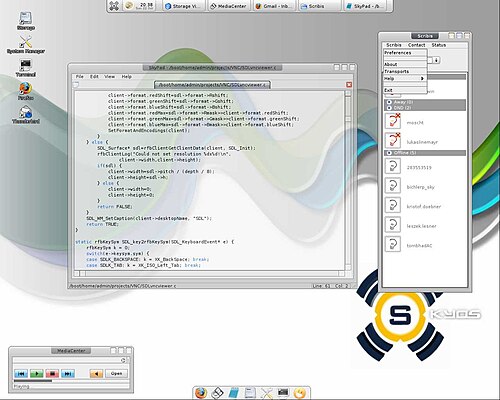Open the Terminal desktop icon
The width and height of the screenshot is (500, 400).
[25, 68]
